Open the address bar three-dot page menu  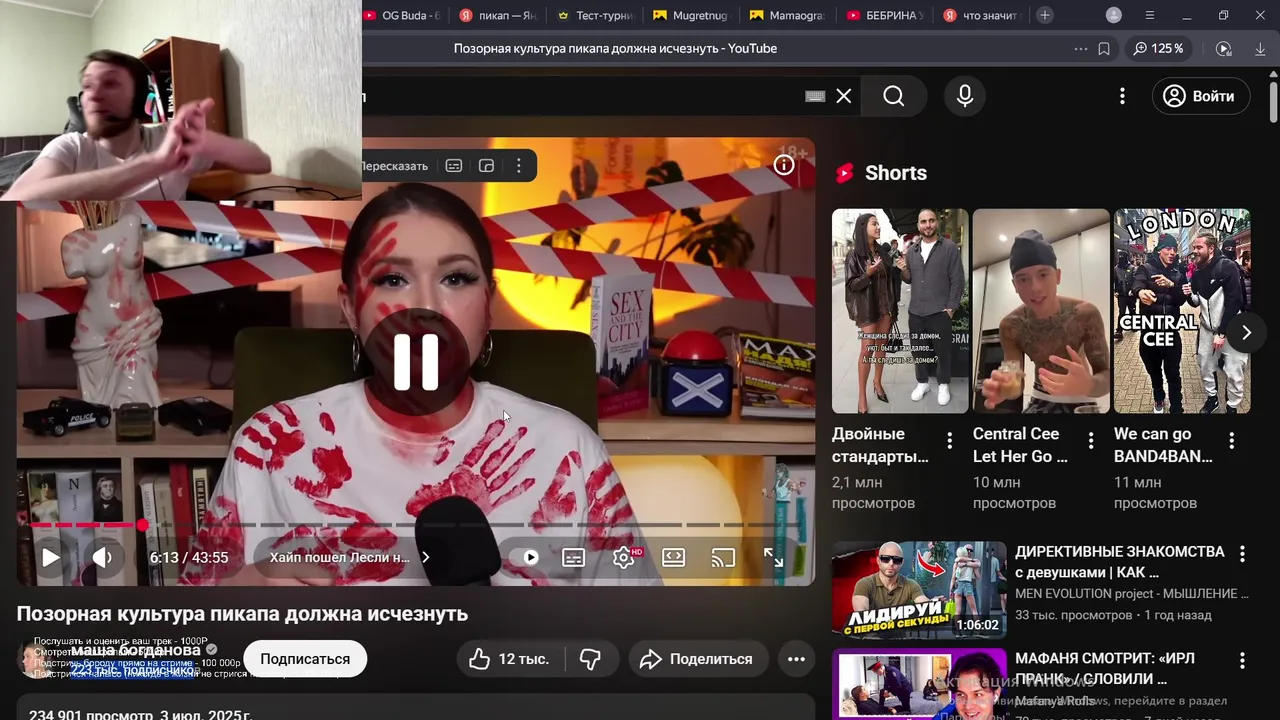tap(1080, 48)
